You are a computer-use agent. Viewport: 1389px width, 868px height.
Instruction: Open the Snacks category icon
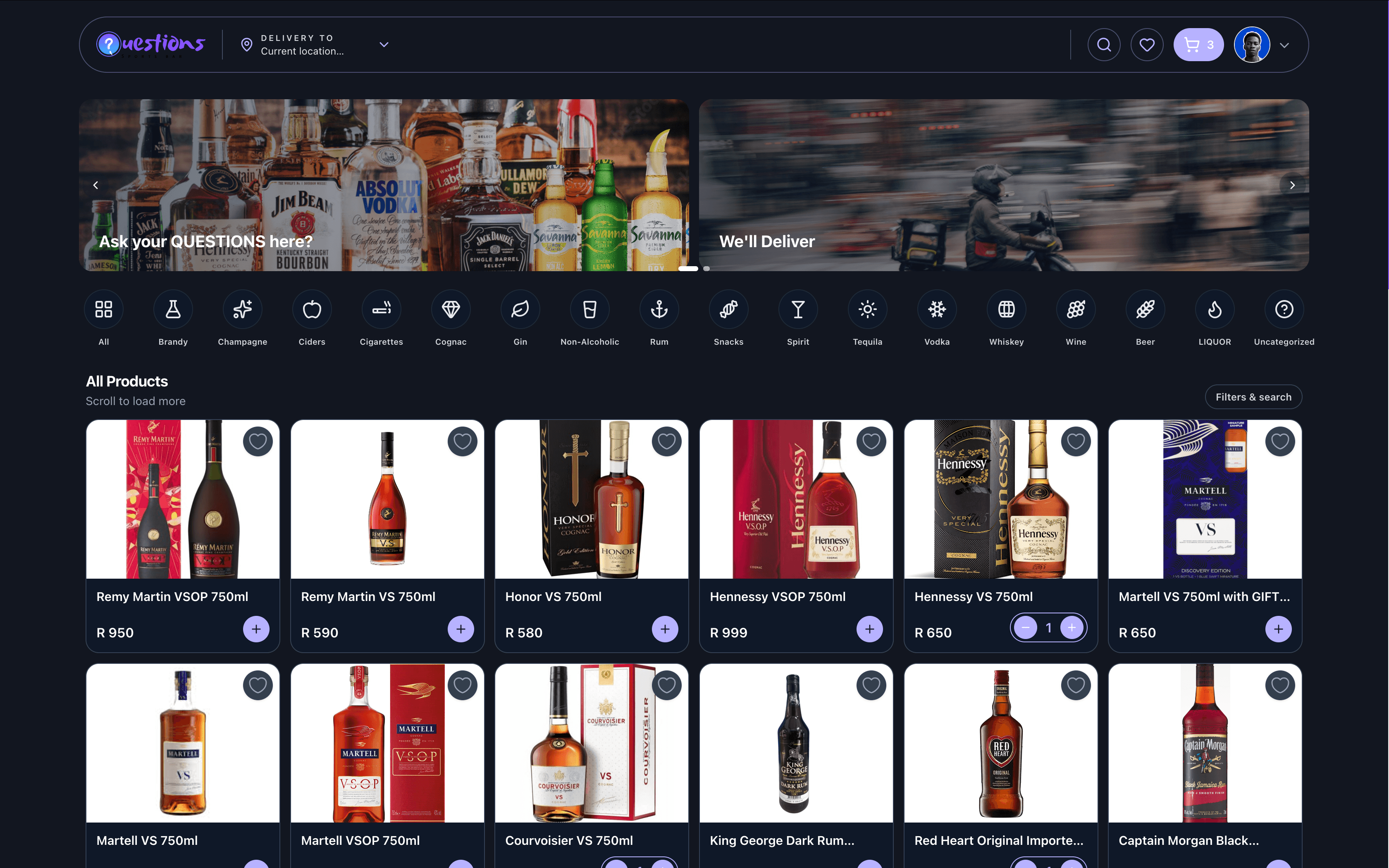coord(729,310)
